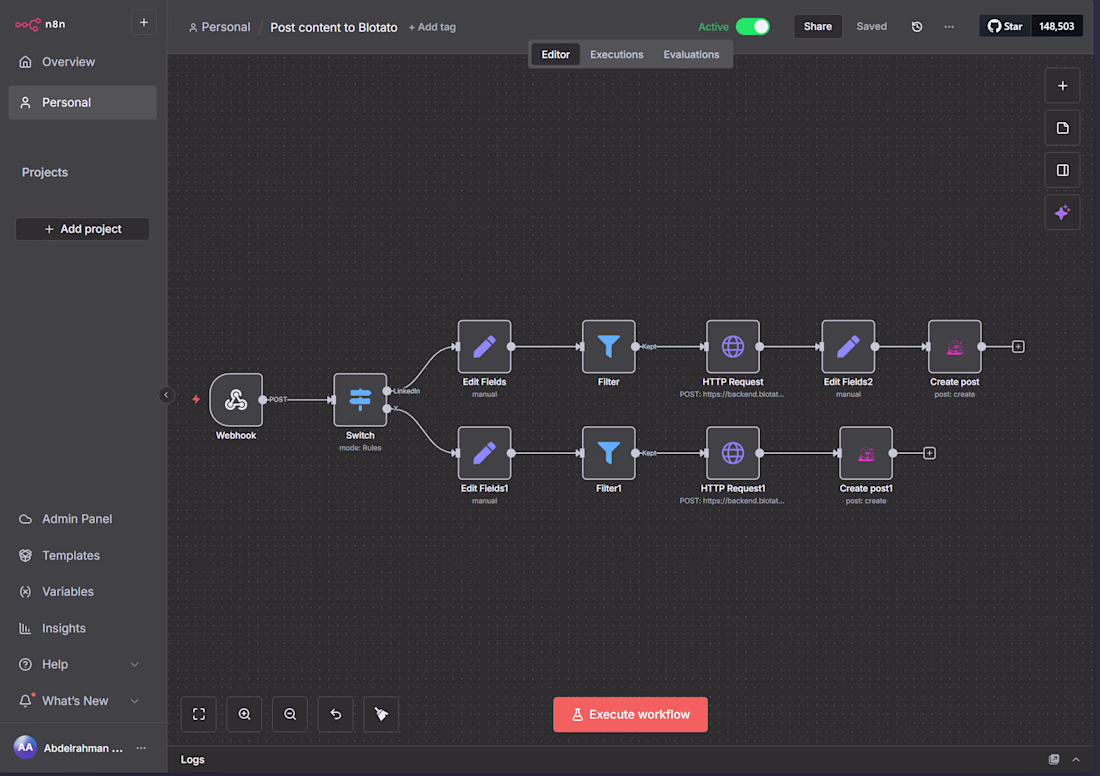Click Add project button
Viewport: 1100px width, 776px height.
(82, 229)
